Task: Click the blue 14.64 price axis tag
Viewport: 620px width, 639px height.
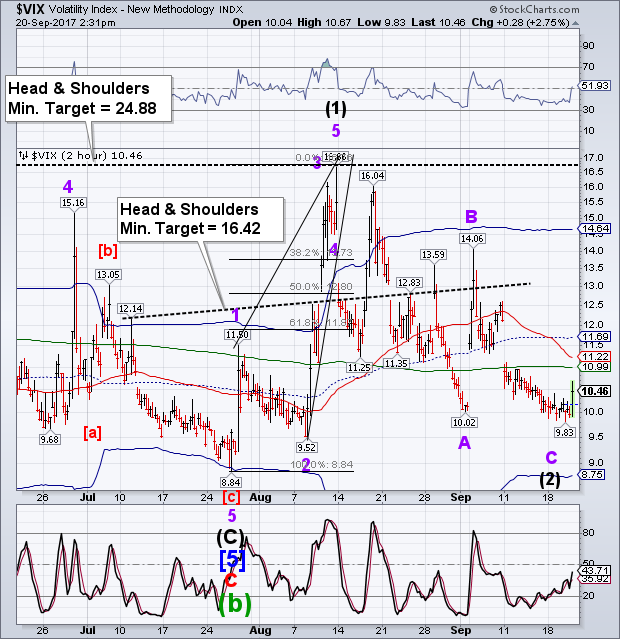Action: pyautogui.click(x=595, y=228)
